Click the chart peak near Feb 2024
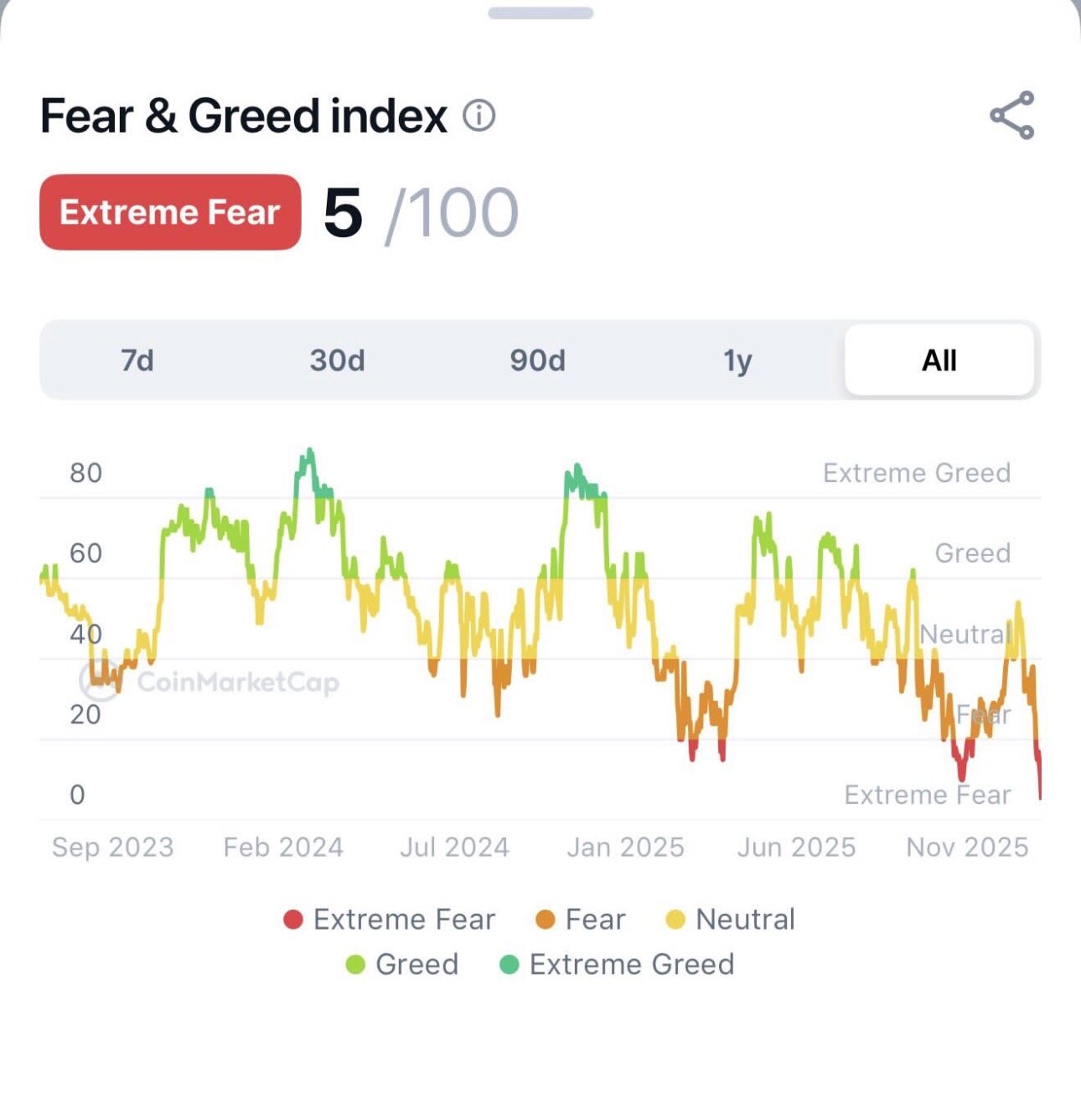Viewport: 1081px width, 1120px height. point(310,451)
